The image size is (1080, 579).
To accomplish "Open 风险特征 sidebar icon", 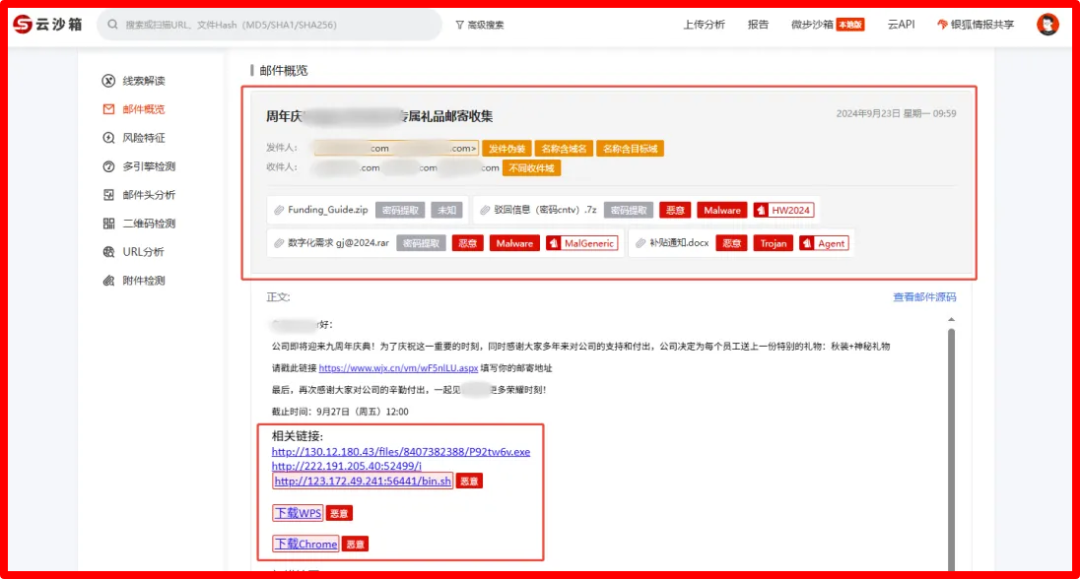I will [x=109, y=138].
